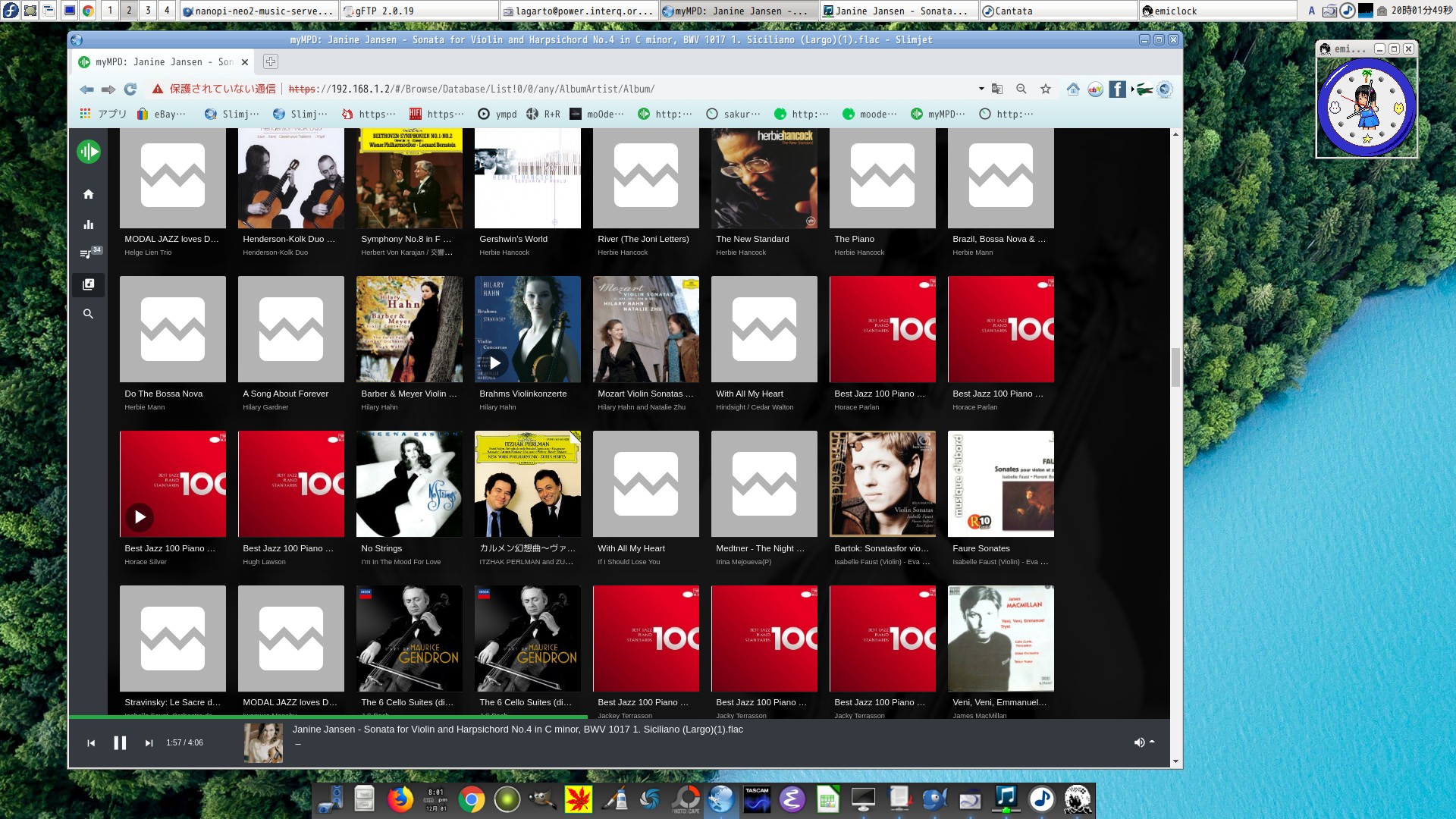Bookmark this page with the star
The height and width of the screenshot is (819, 1456).
pos(1046,89)
